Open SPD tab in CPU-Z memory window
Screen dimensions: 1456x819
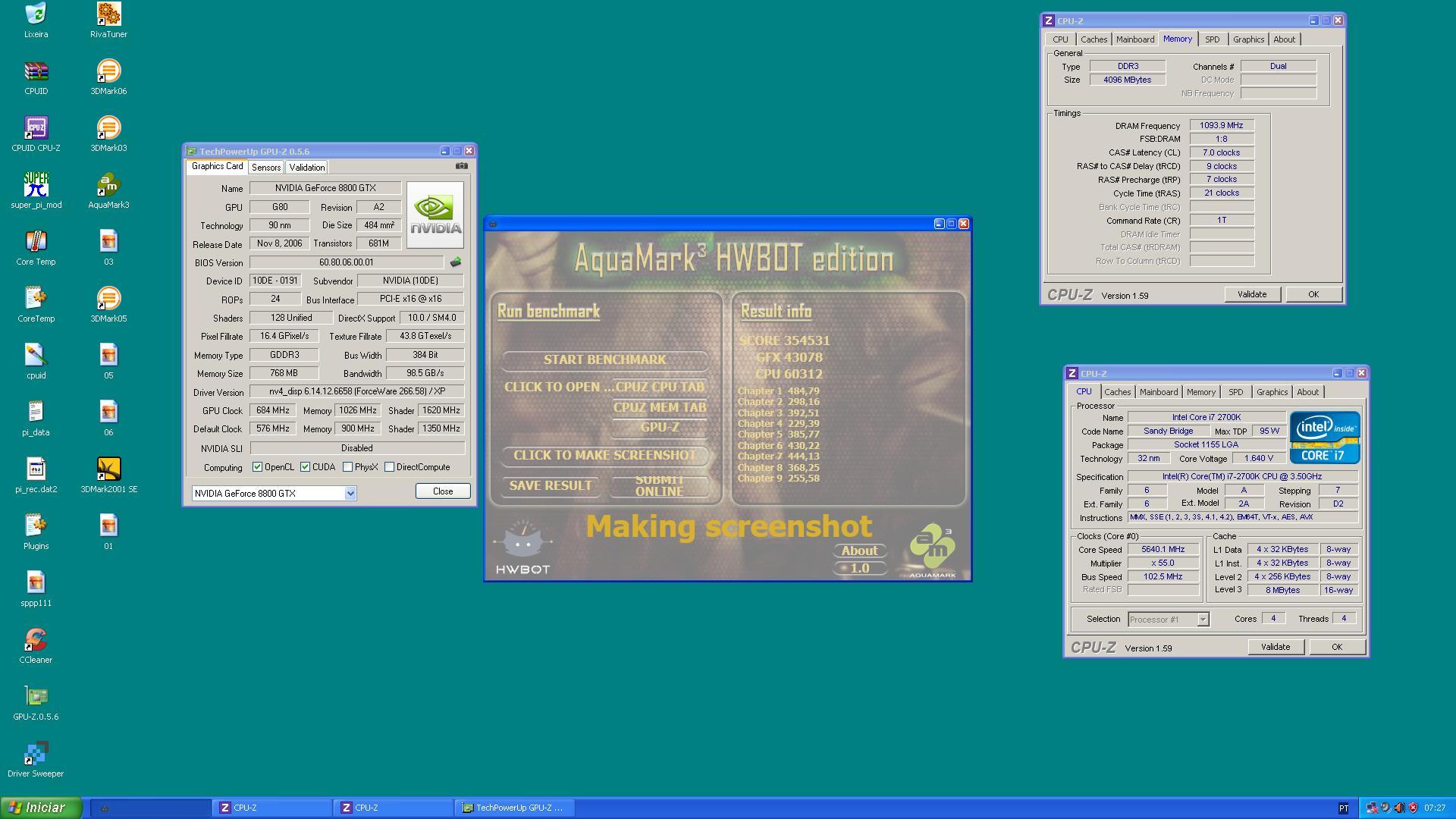coord(1212,39)
